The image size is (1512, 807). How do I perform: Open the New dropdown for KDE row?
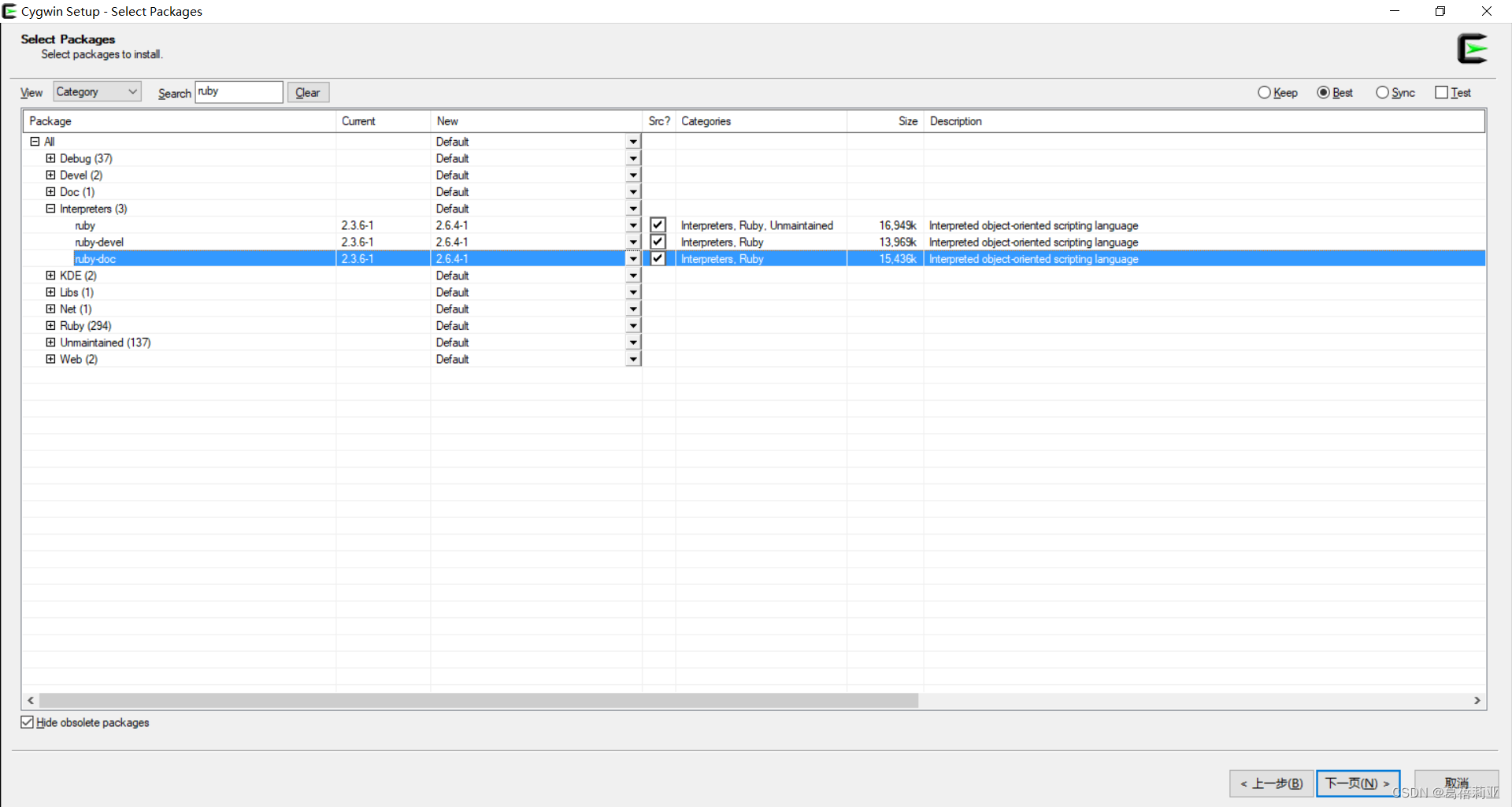pyautogui.click(x=633, y=276)
